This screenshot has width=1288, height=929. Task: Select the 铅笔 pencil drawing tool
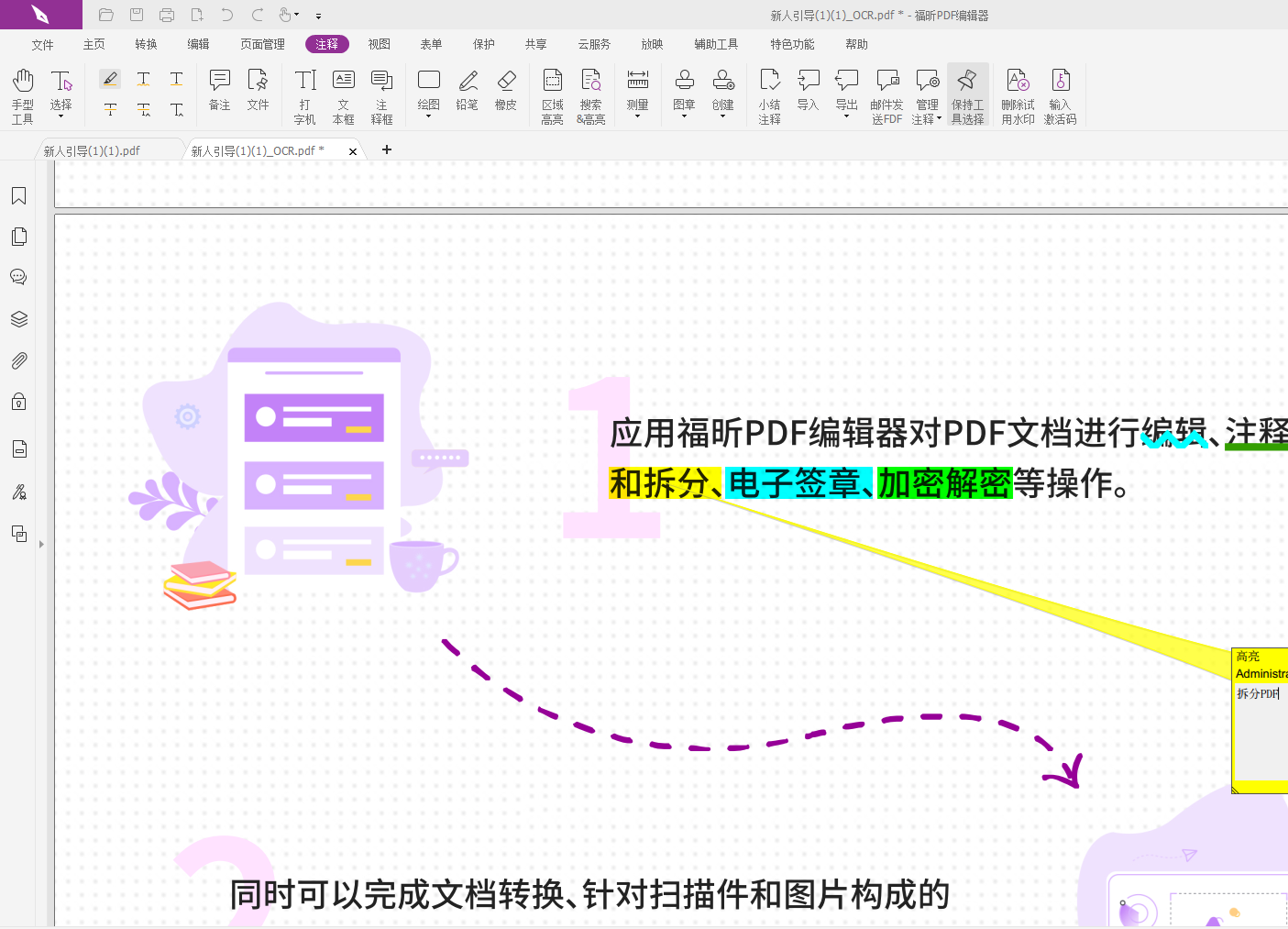point(467,89)
